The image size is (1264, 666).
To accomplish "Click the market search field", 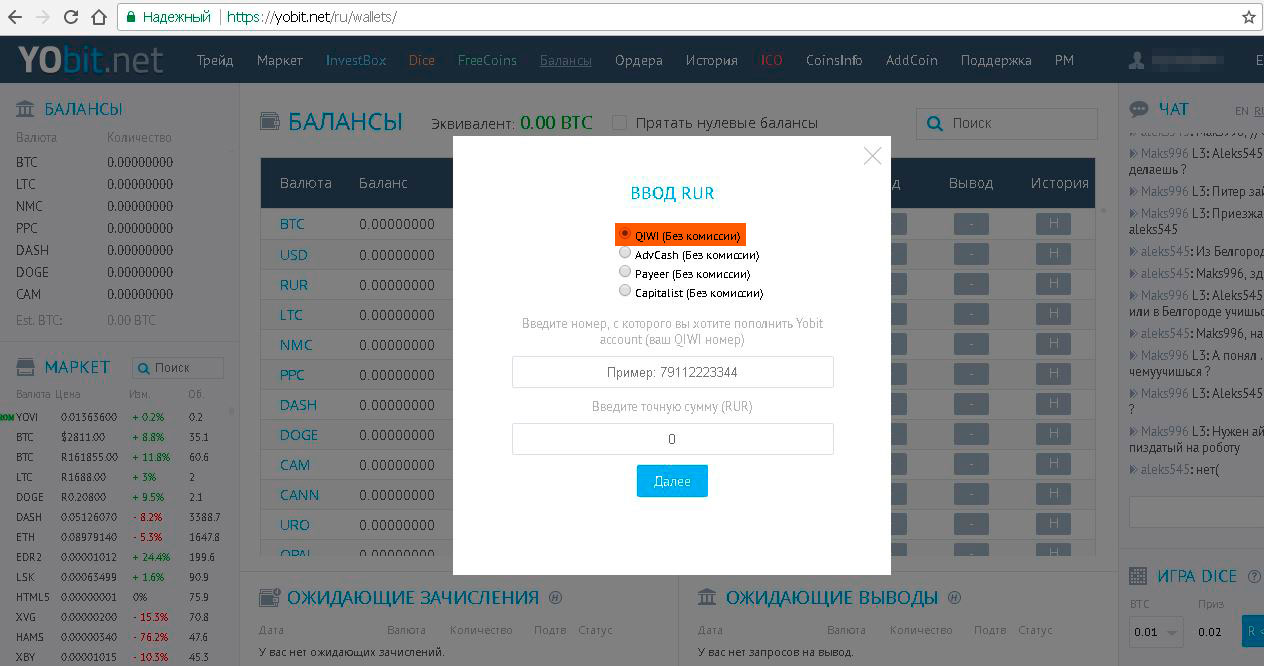I will pos(178,368).
